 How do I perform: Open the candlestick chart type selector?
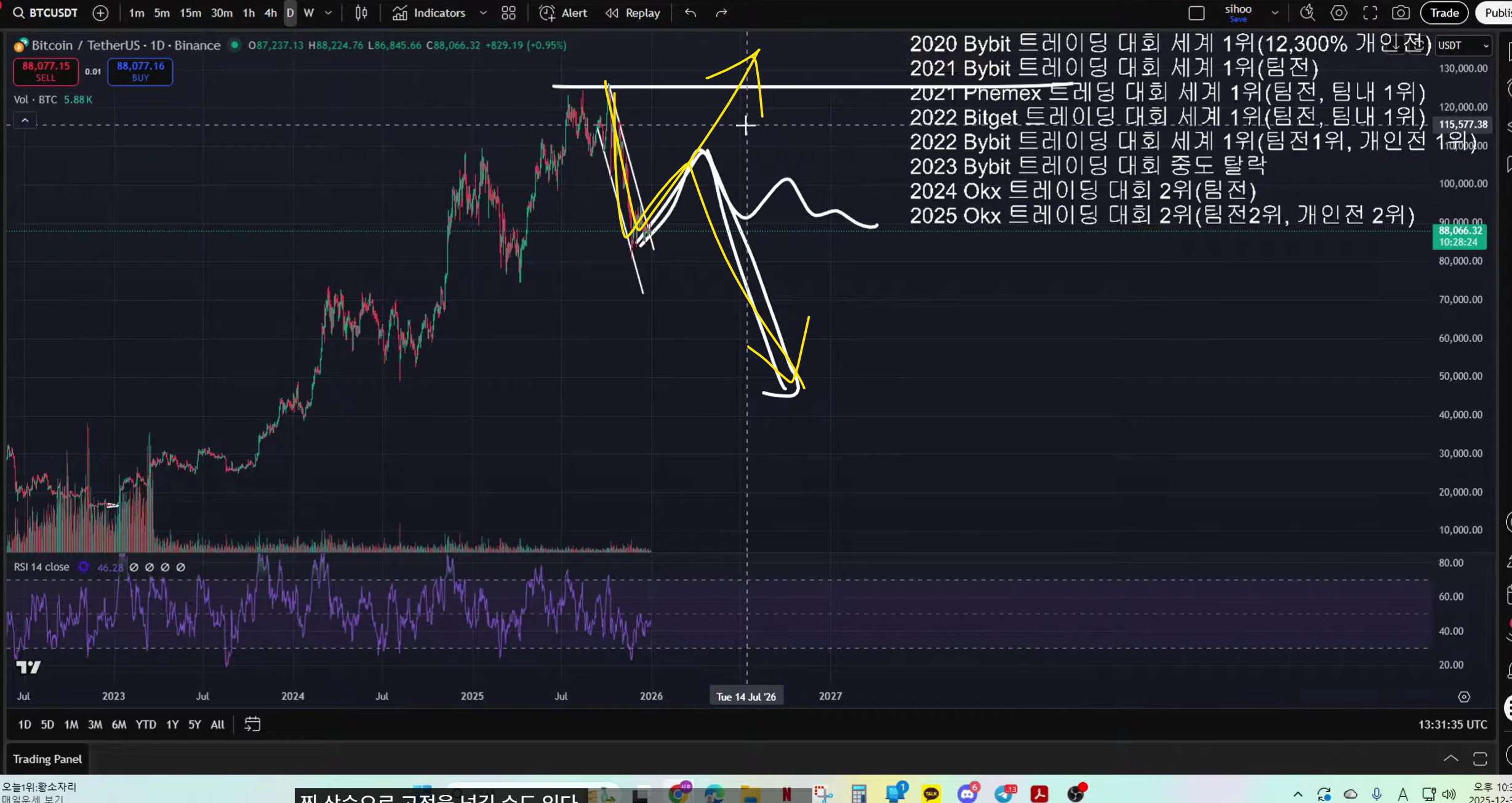(361, 13)
